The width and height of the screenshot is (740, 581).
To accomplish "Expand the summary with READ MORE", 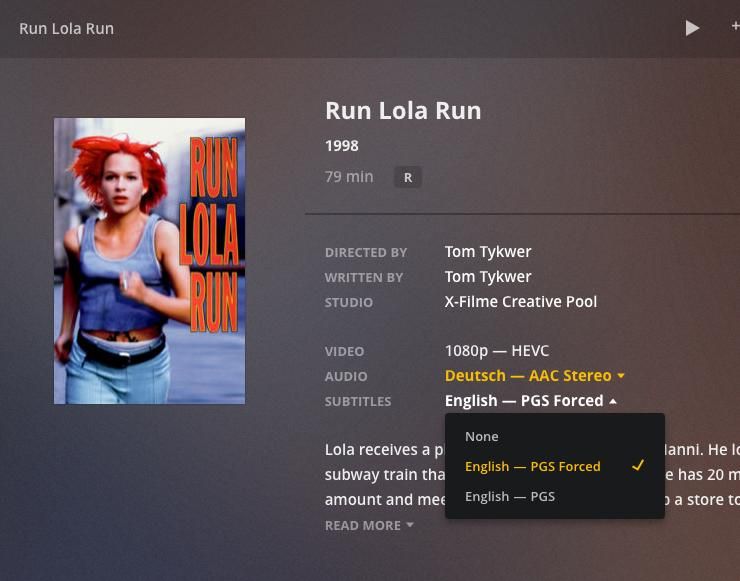I will click(x=369, y=525).
